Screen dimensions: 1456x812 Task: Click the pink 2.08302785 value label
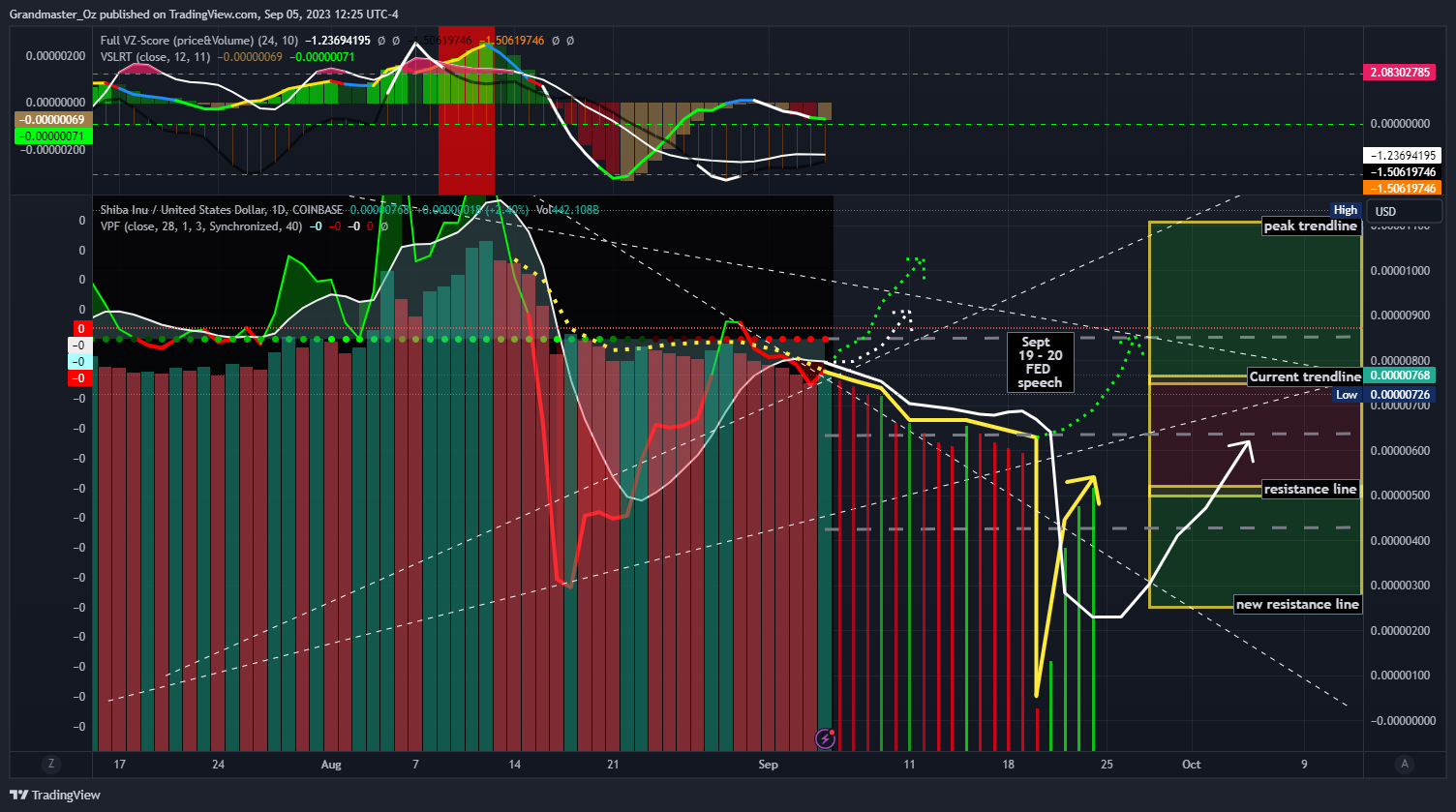click(1401, 73)
